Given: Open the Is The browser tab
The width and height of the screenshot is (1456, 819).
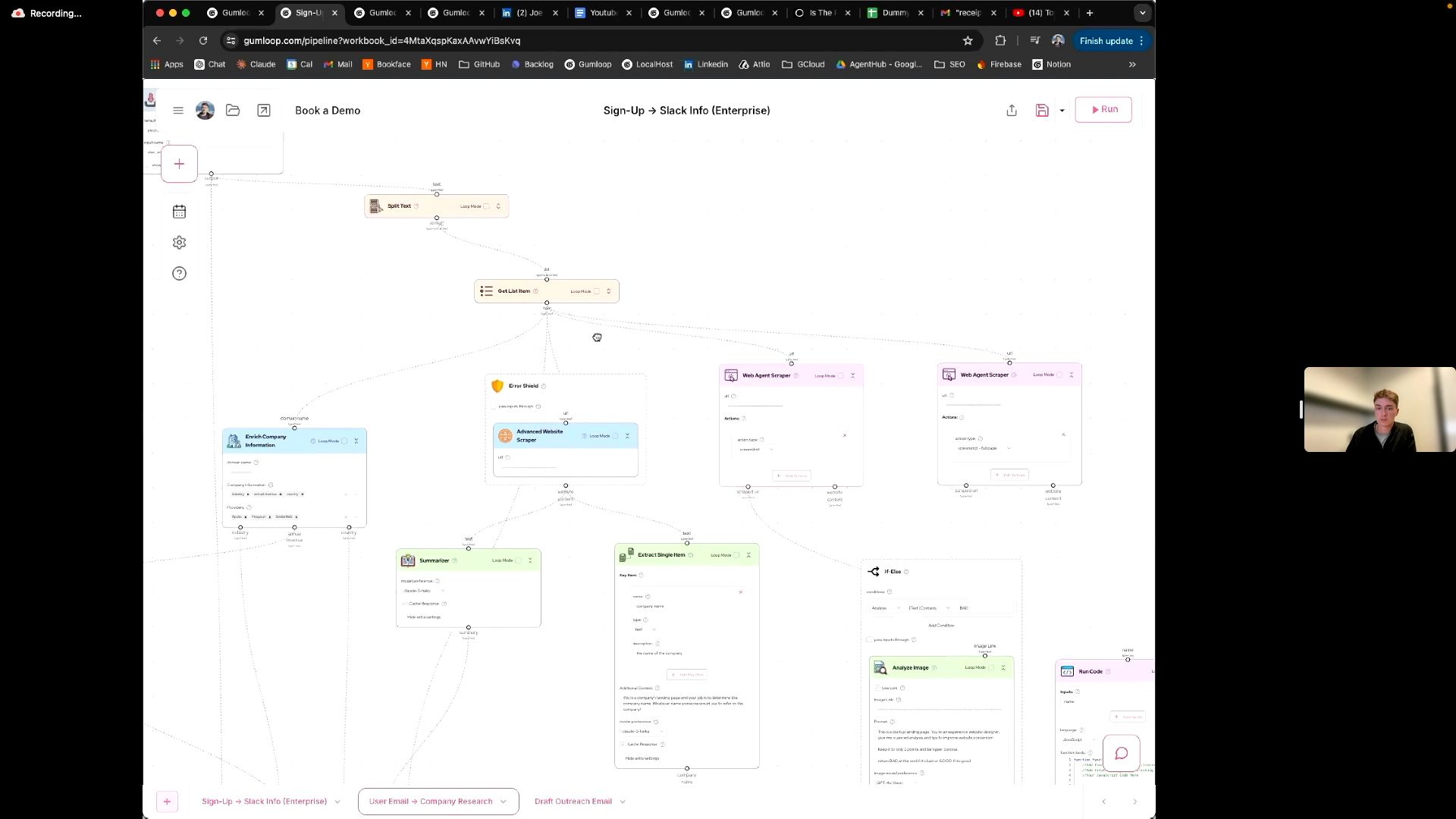Looking at the screenshot, I should click(x=821, y=13).
